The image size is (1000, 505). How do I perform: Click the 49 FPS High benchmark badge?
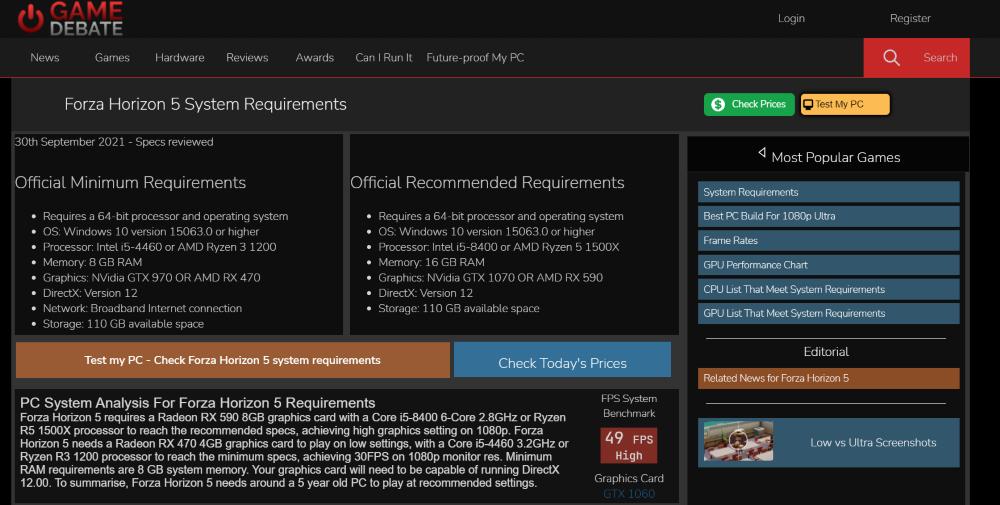pos(629,446)
